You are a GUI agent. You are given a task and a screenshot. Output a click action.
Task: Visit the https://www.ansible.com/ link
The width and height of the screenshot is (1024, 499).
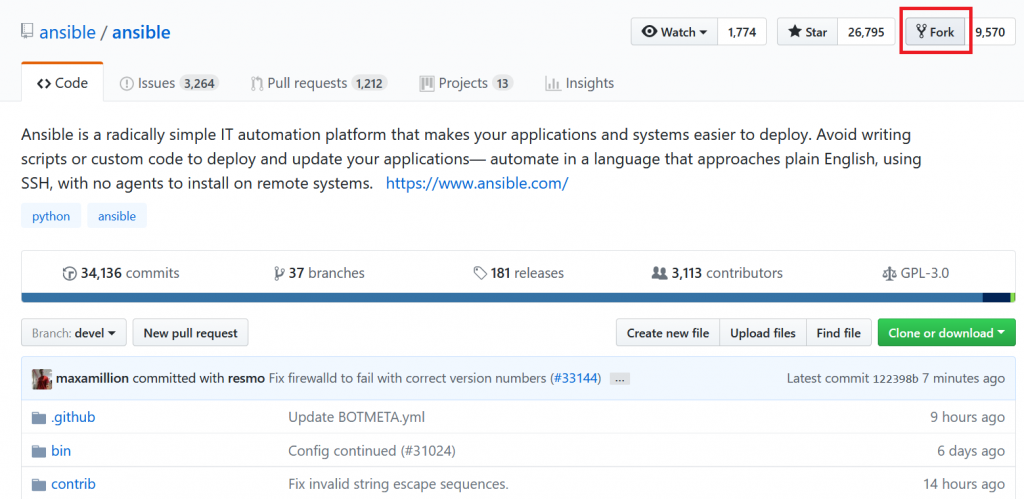477,184
